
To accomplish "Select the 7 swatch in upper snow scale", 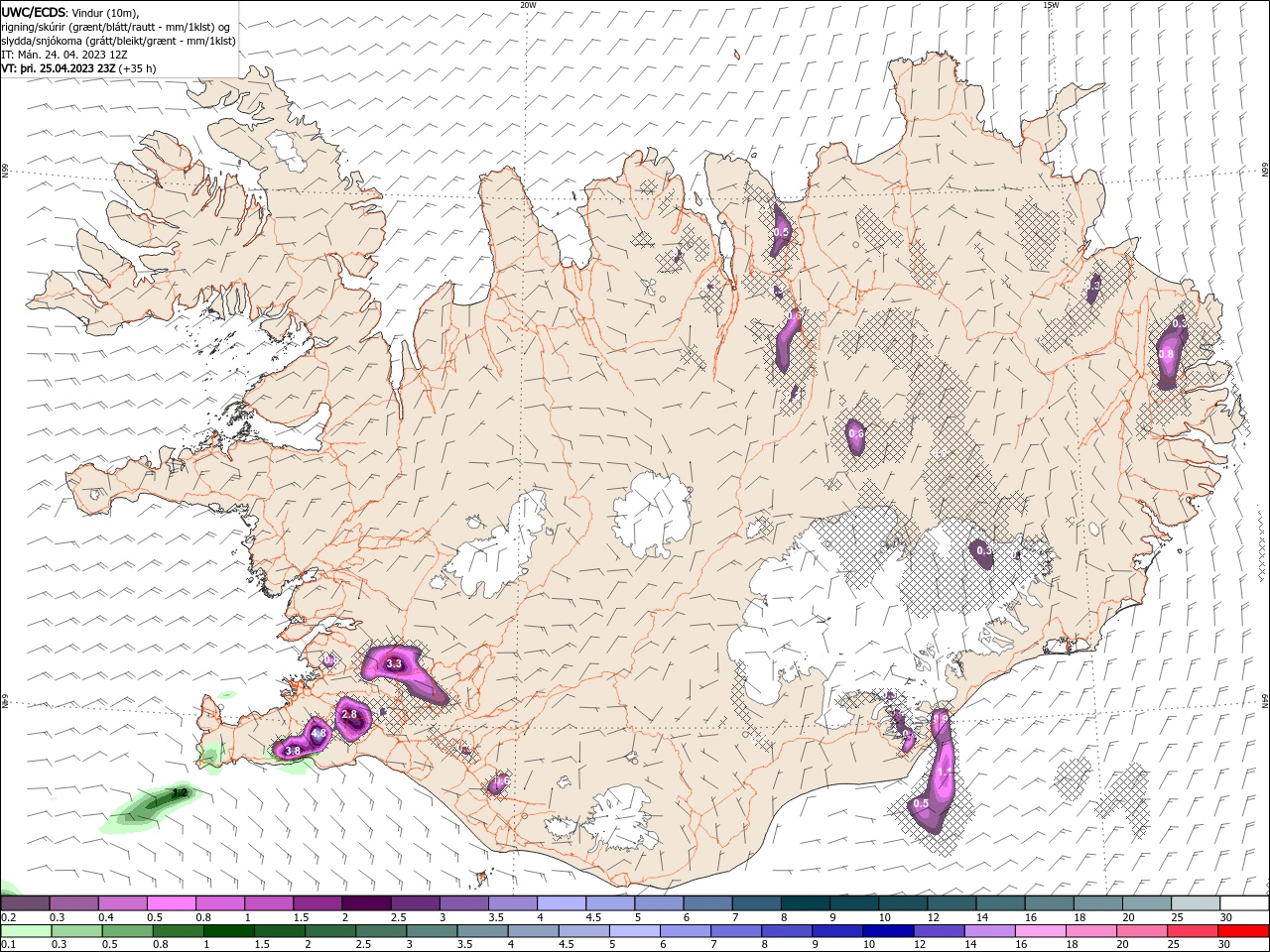I will click(757, 903).
